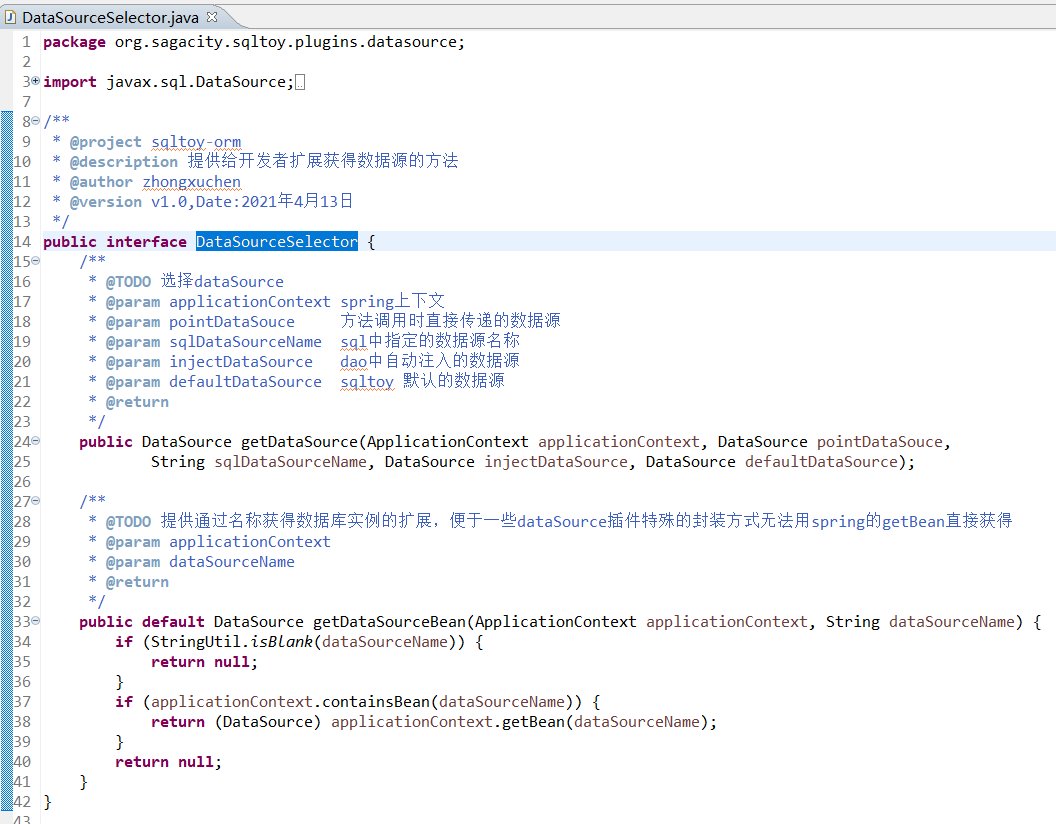Click the @description tag on line 10
Viewport: 1056px width, 824px height.
click(x=124, y=162)
